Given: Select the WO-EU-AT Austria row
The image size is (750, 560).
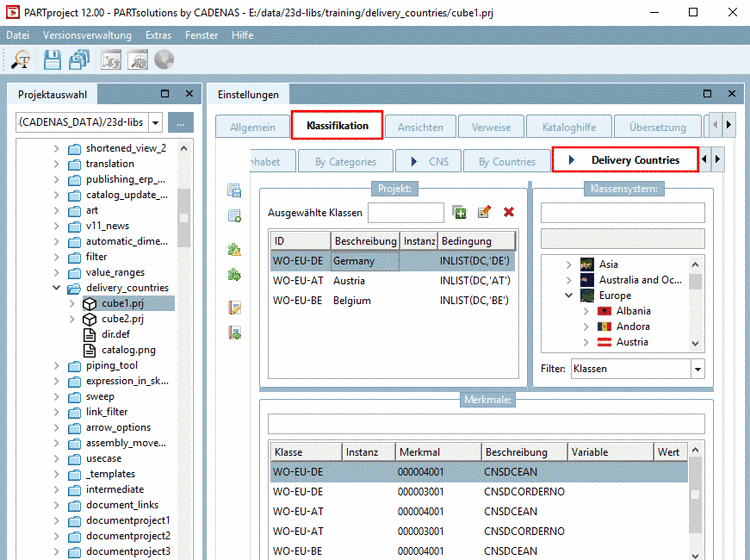Looking at the screenshot, I should click(x=392, y=281).
